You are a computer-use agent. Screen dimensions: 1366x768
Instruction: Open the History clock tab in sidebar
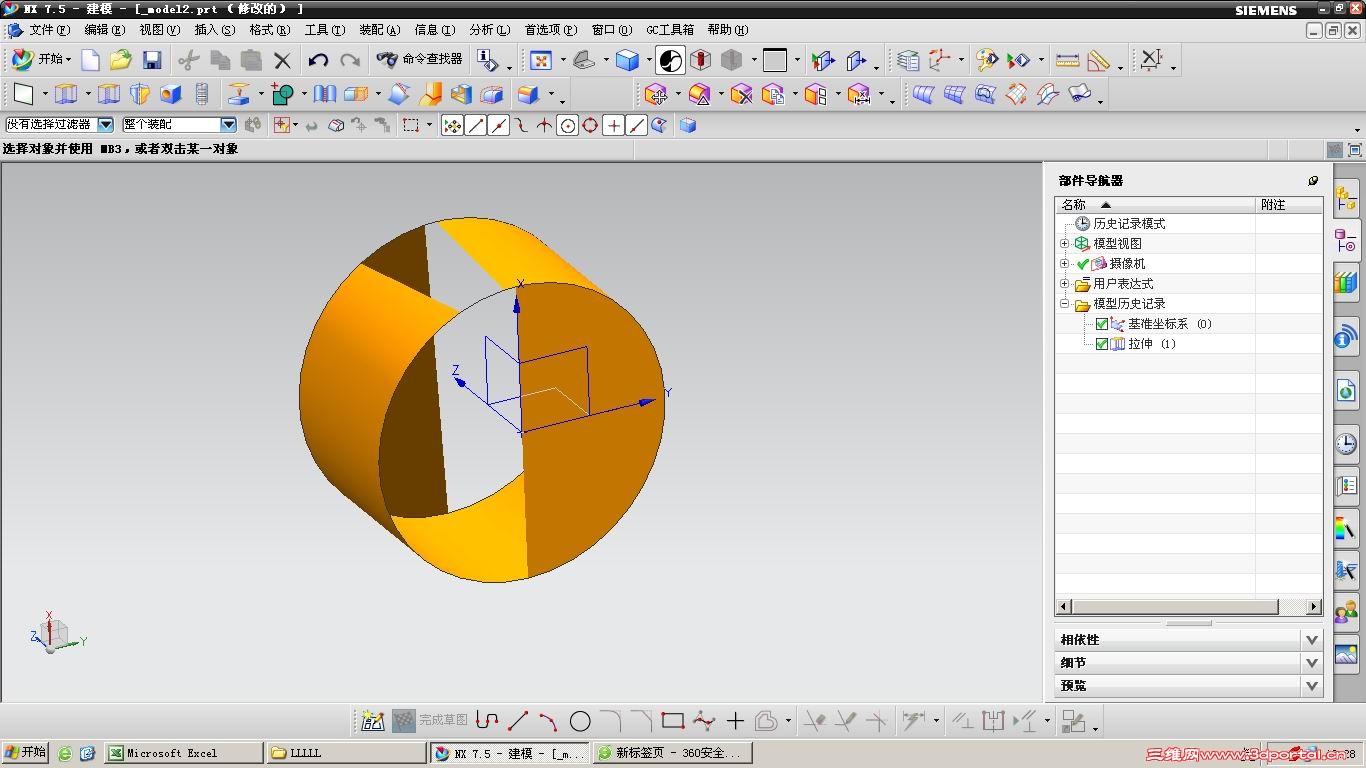[1346, 442]
